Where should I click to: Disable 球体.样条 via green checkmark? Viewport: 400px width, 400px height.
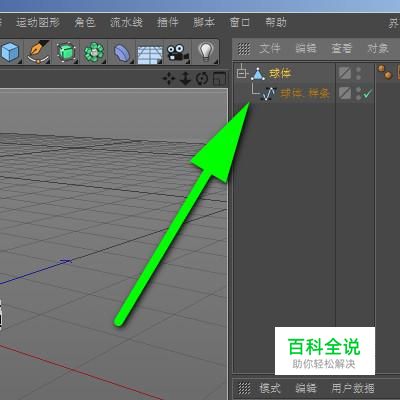pyautogui.click(x=367, y=94)
